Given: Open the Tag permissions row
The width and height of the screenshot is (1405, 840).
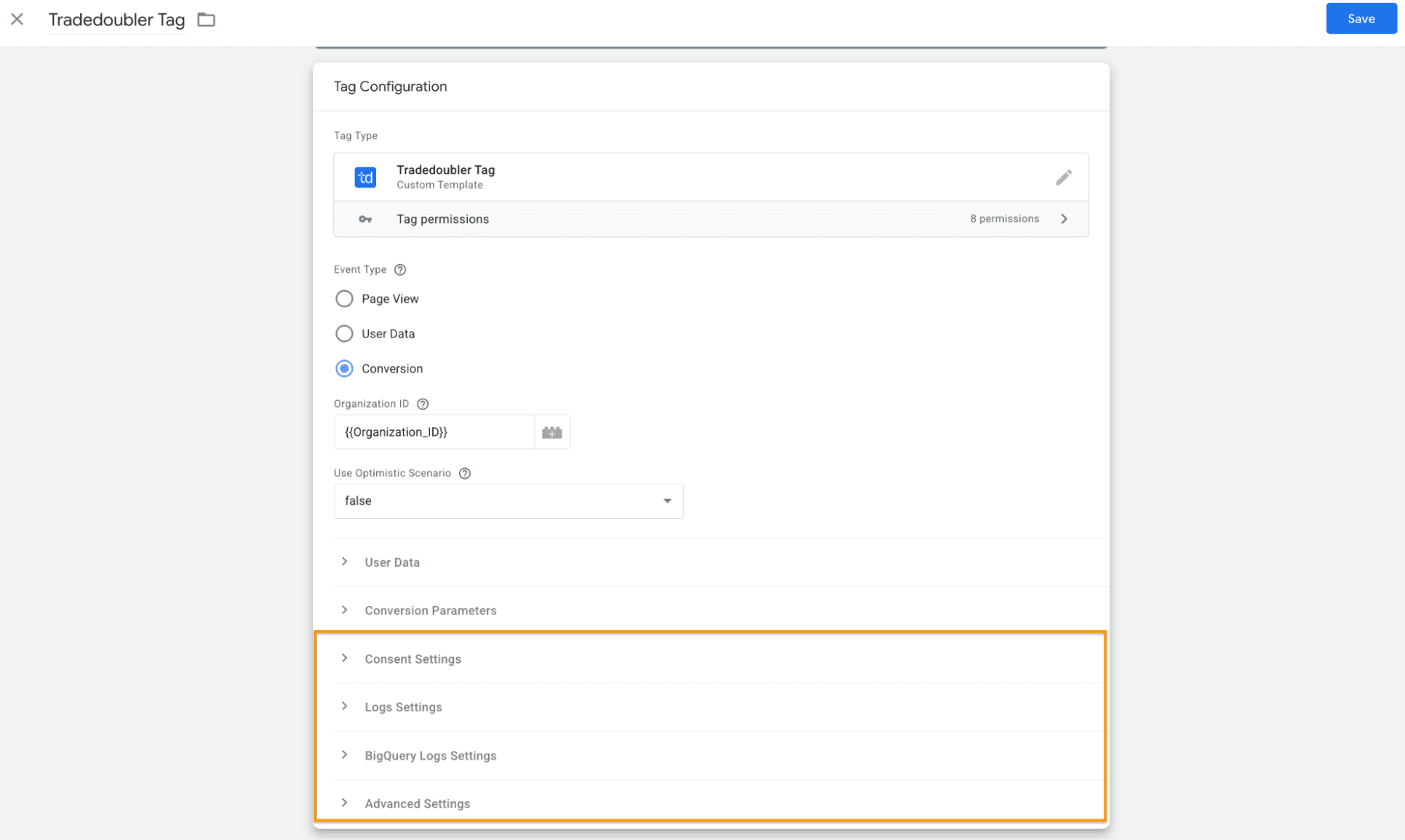Looking at the screenshot, I should pyautogui.click(x=710, y=219).
